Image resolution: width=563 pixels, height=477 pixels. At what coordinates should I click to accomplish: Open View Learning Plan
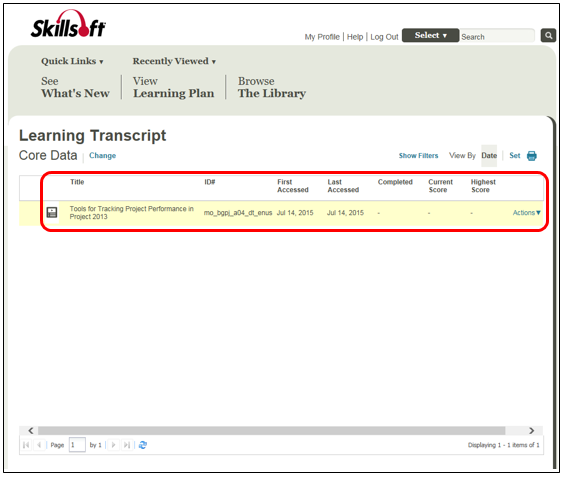(173, 87)
